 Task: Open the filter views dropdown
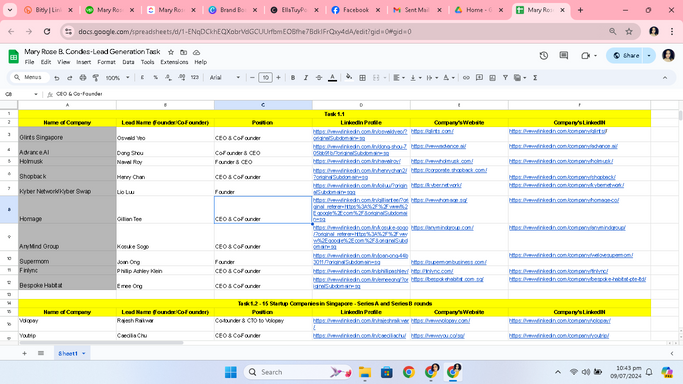(x=520, y=77)
